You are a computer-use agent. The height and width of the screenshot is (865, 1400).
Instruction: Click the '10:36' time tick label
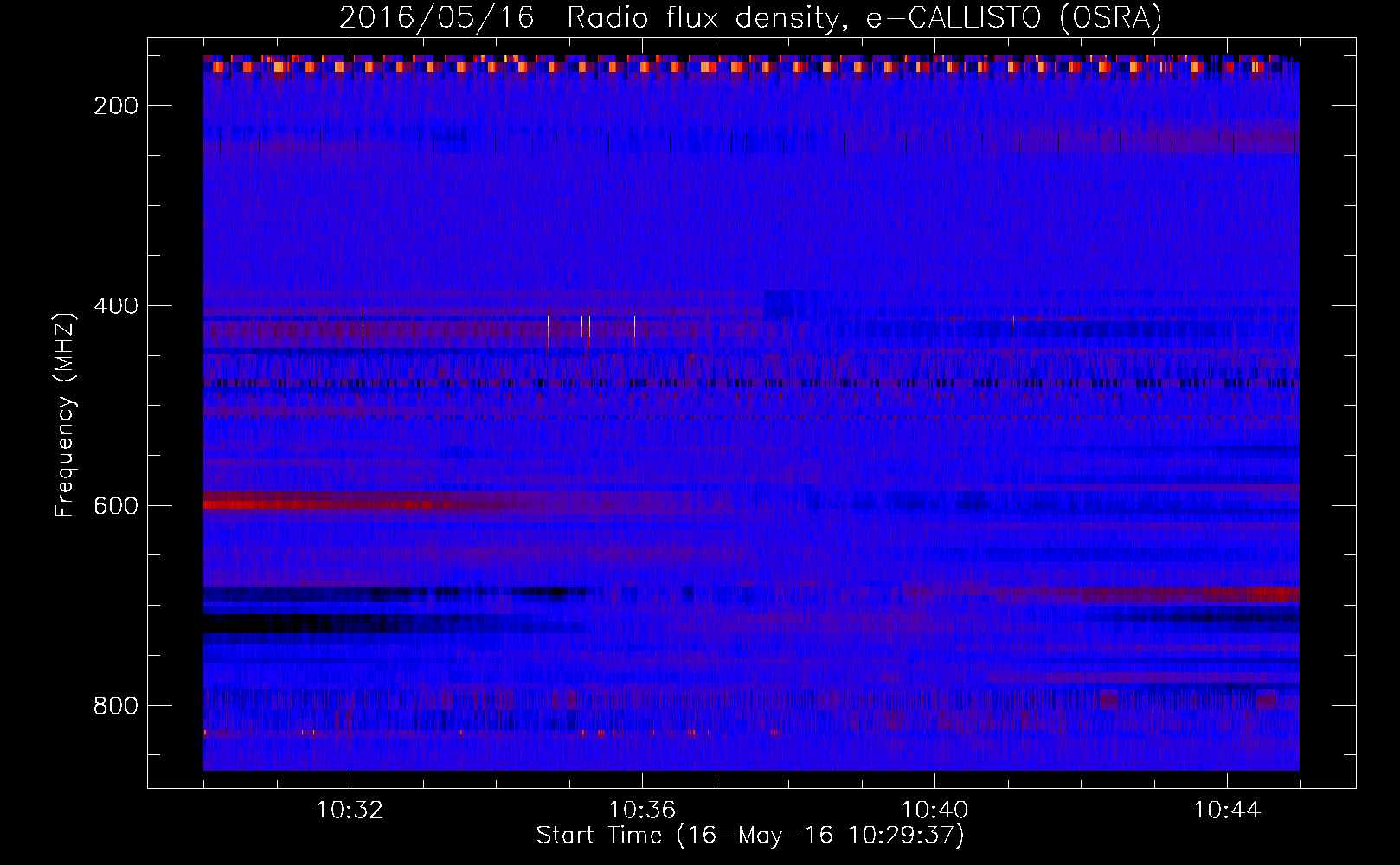[x=642, y=811]
